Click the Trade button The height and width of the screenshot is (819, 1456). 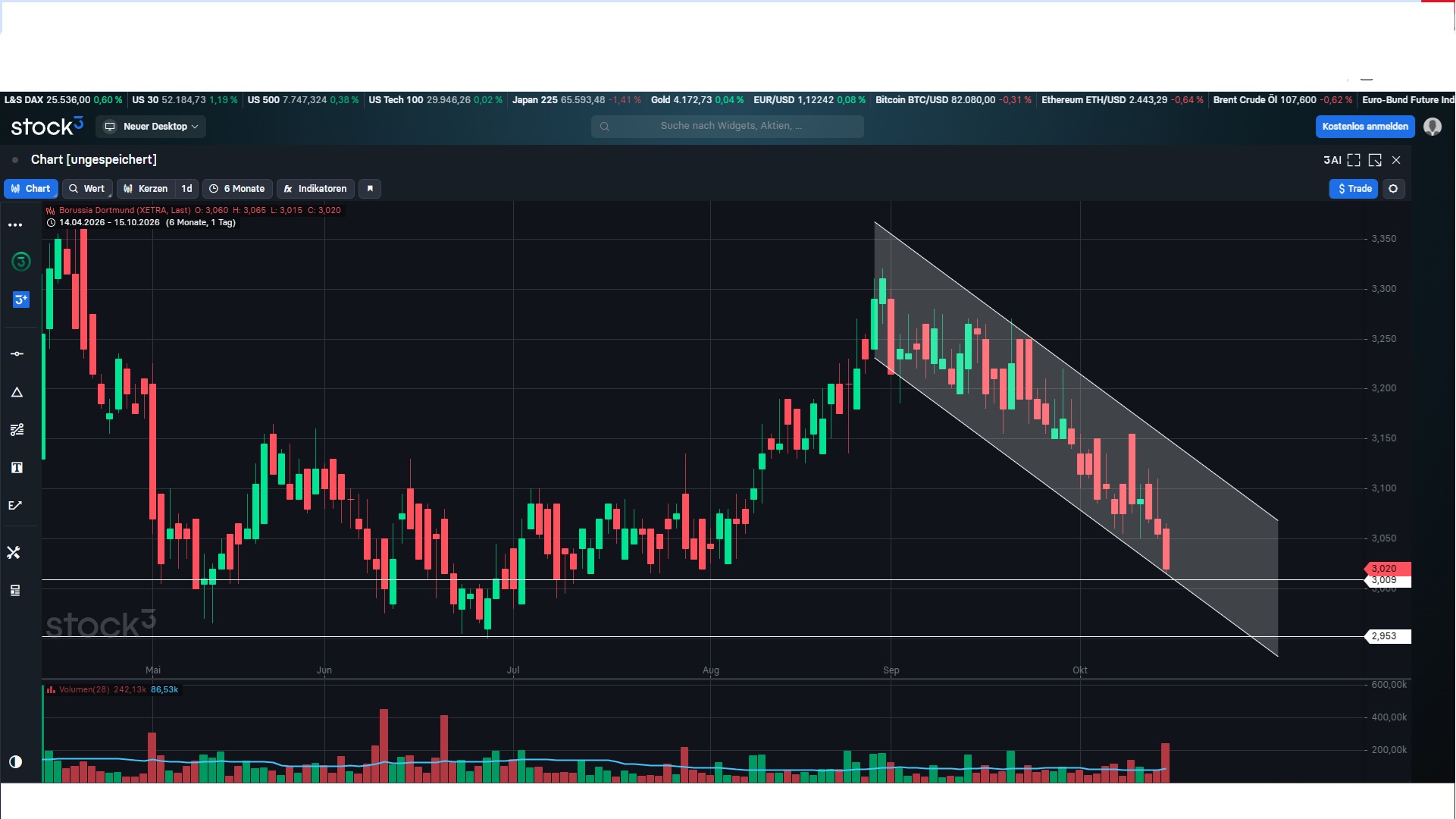(x=1354, y=189)
